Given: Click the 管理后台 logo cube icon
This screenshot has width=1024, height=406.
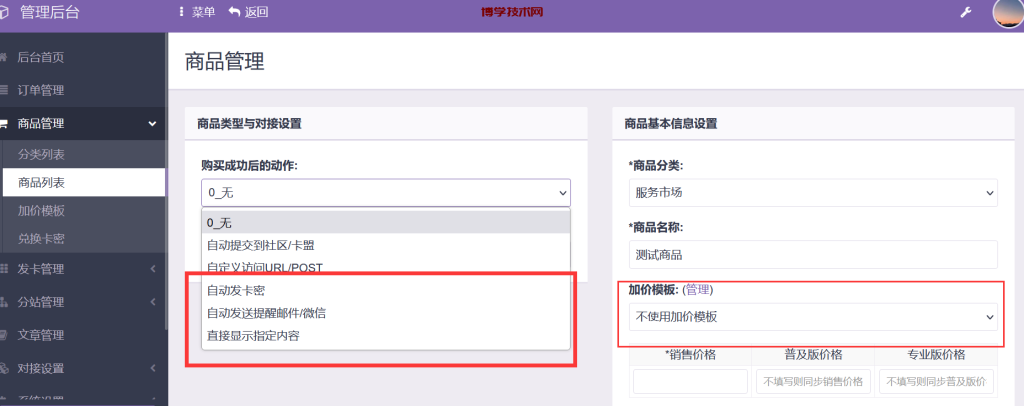Looking at the screenshot, I should tap(5, 12).
